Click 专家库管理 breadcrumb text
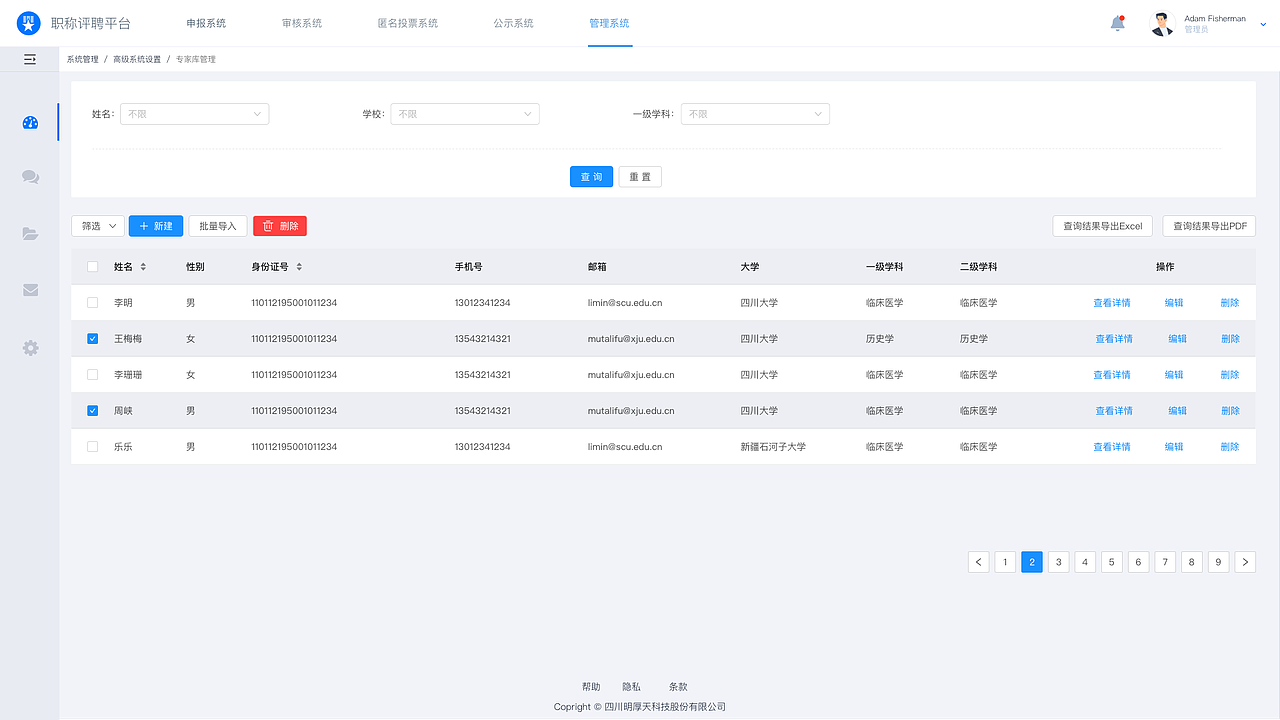Viewport: 1280px width, 720px height. [196, 60]
